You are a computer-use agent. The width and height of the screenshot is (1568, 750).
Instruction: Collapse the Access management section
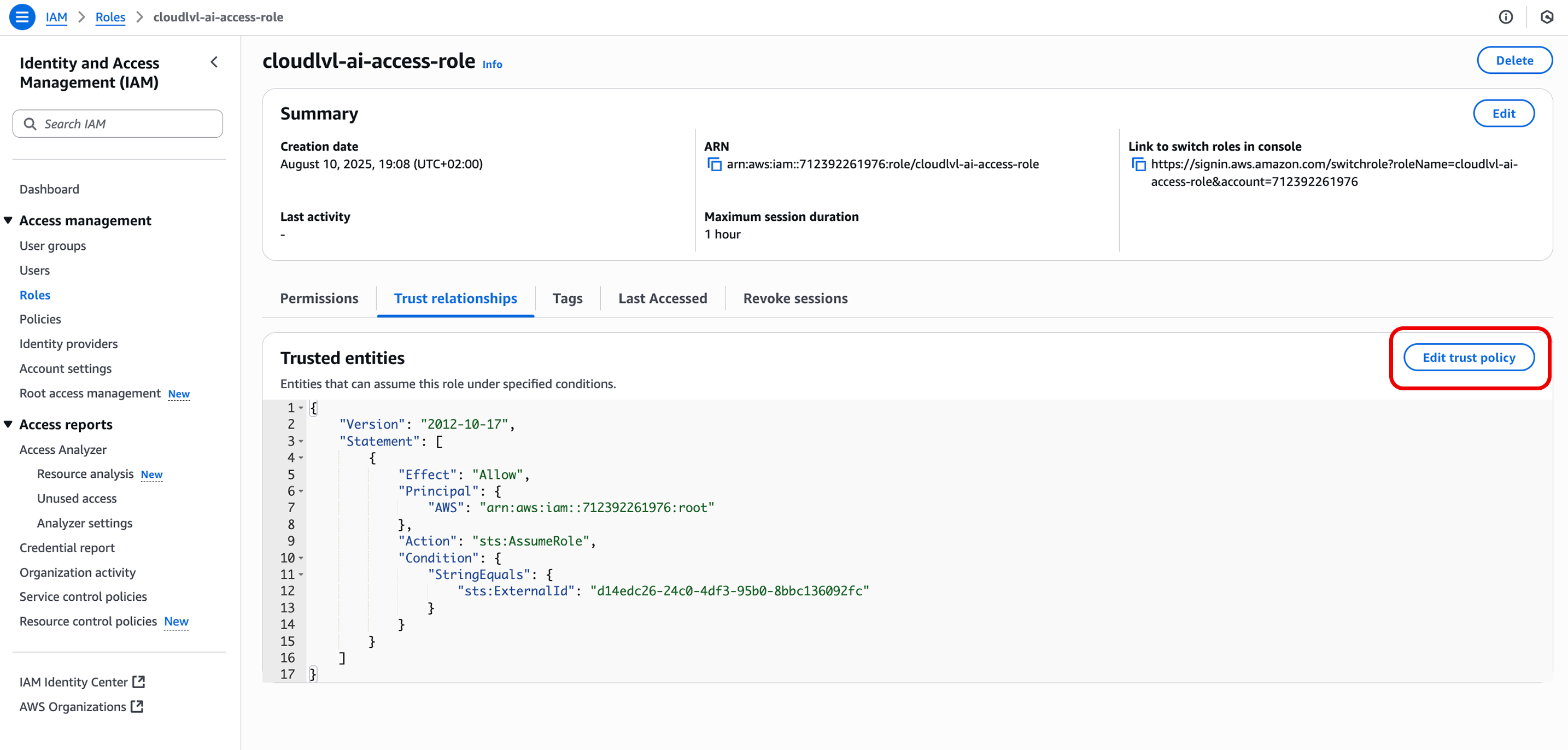[x=8, y=220]
